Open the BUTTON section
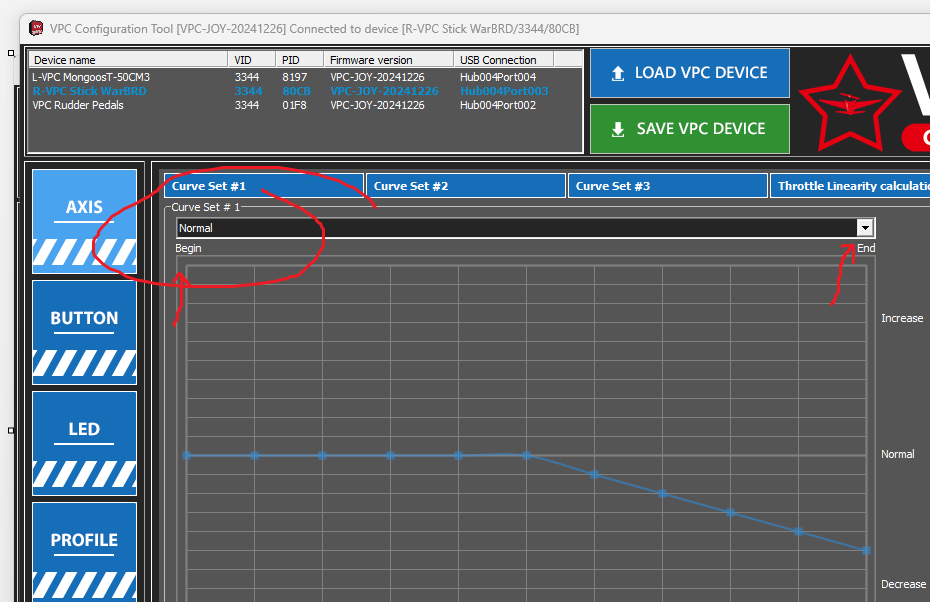 coord(84,332)
